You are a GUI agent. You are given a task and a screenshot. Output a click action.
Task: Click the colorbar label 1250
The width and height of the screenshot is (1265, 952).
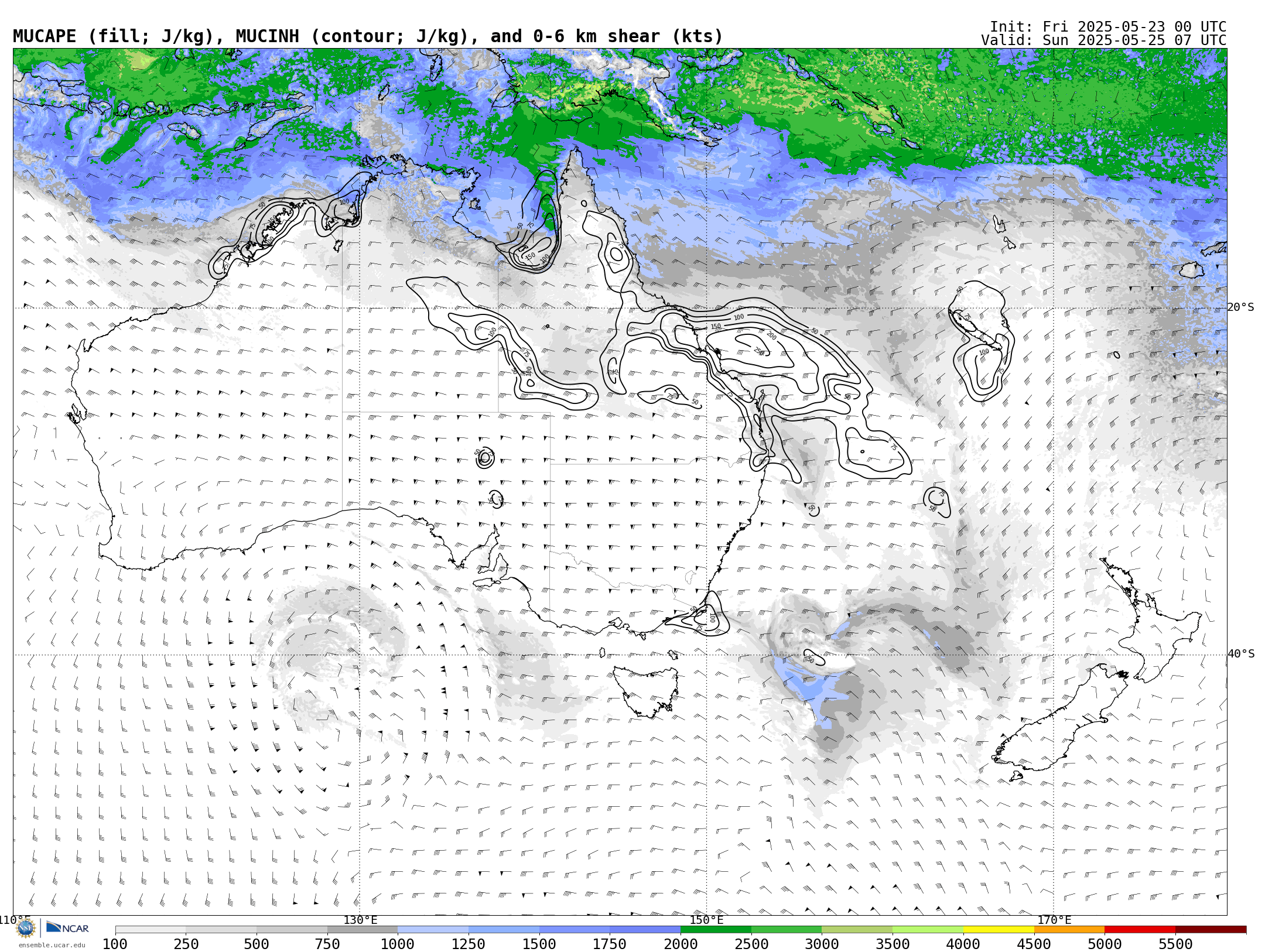469,944
